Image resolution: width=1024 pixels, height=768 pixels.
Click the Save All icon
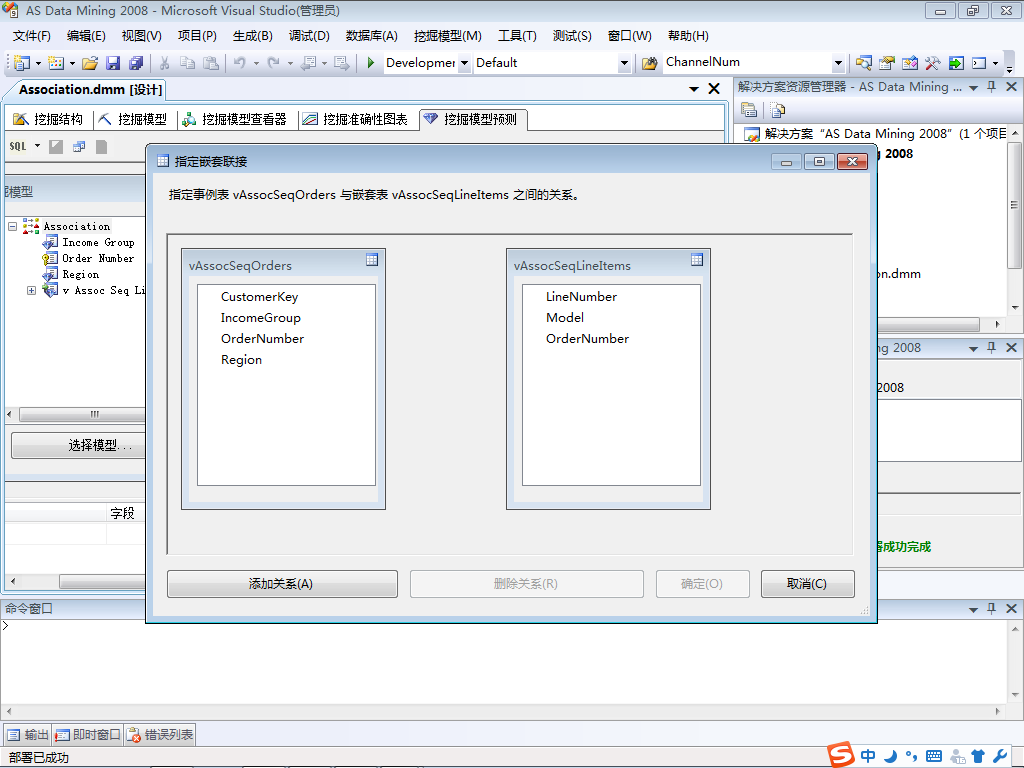click(136, 63)
